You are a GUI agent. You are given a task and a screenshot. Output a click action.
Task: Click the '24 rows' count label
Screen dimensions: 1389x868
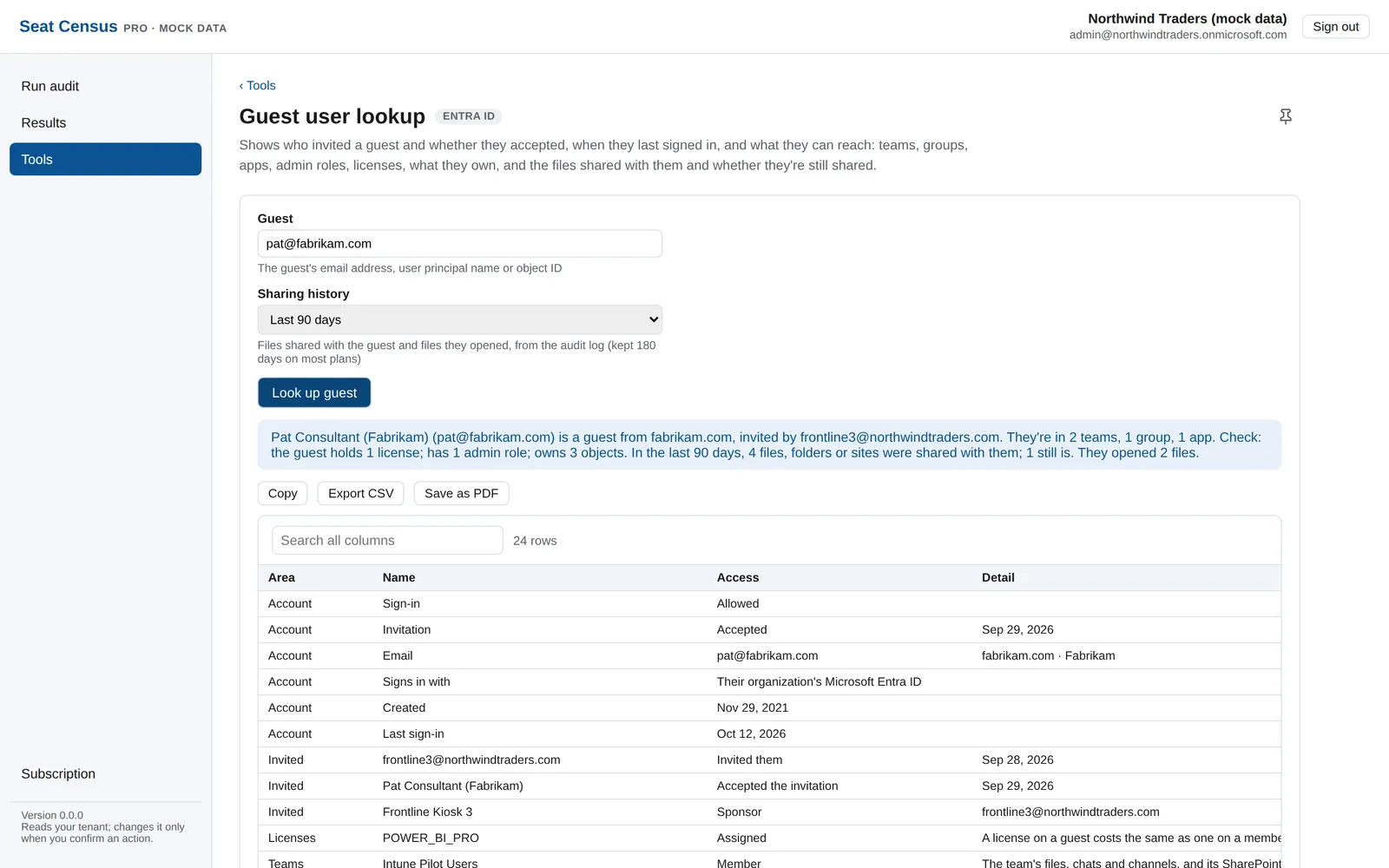pyautogui.click(x=535, y=540)
